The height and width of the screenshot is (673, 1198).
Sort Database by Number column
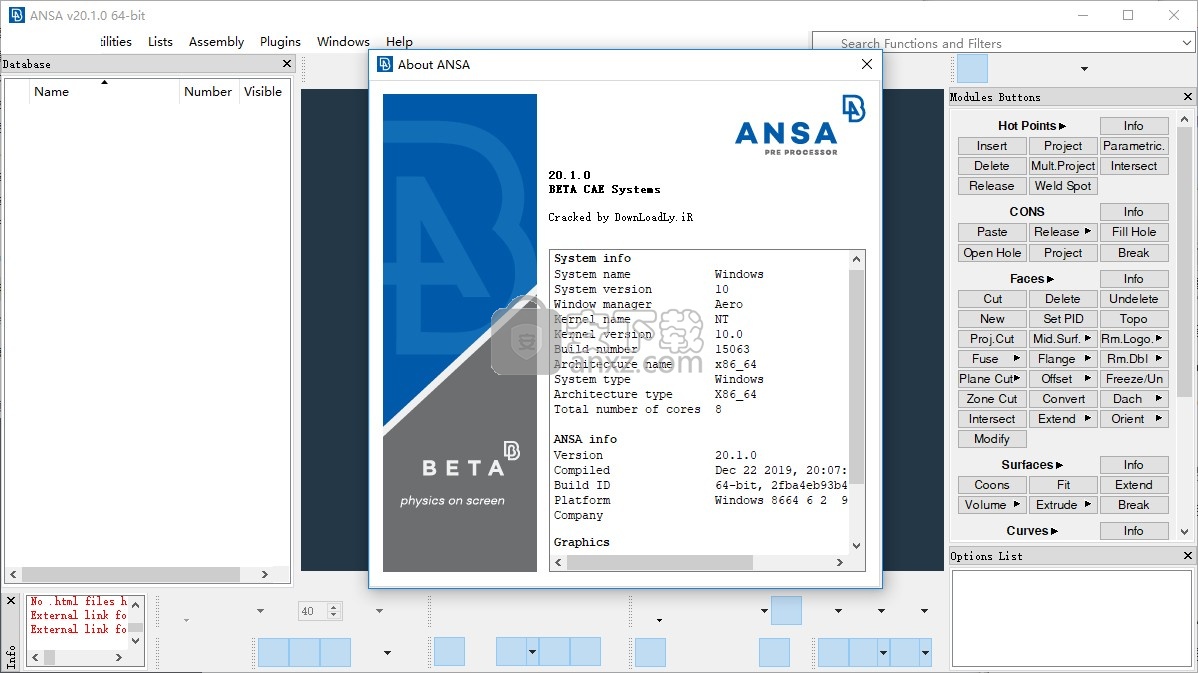tap(208, 91)
